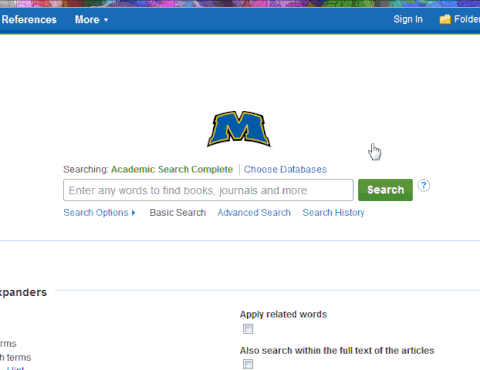The image size is (480, 370).
Task: View the Search History
Action: (333, 213)
